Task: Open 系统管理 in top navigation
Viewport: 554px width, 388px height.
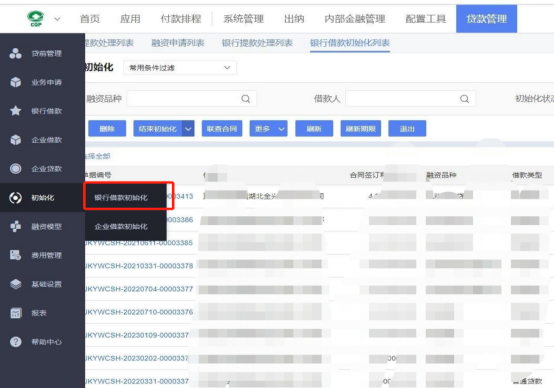Action: (243, 19)
